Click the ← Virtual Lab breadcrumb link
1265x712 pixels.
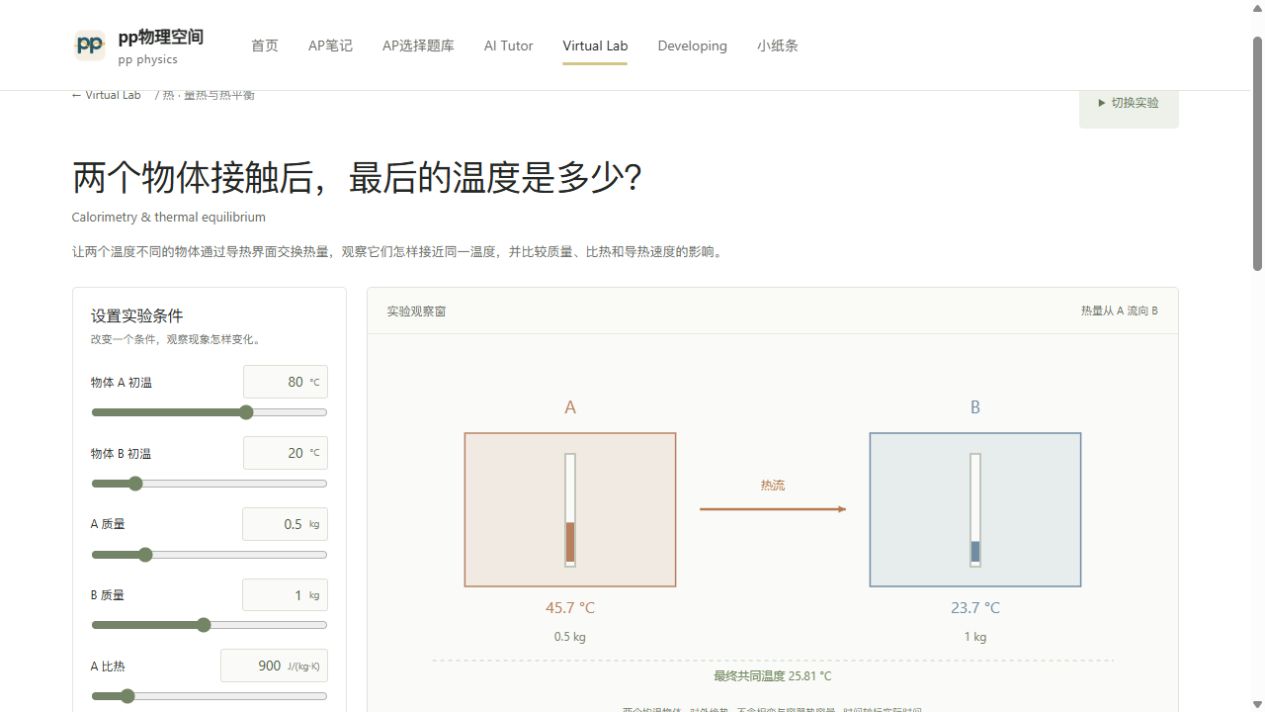click(x=106, y=95)
